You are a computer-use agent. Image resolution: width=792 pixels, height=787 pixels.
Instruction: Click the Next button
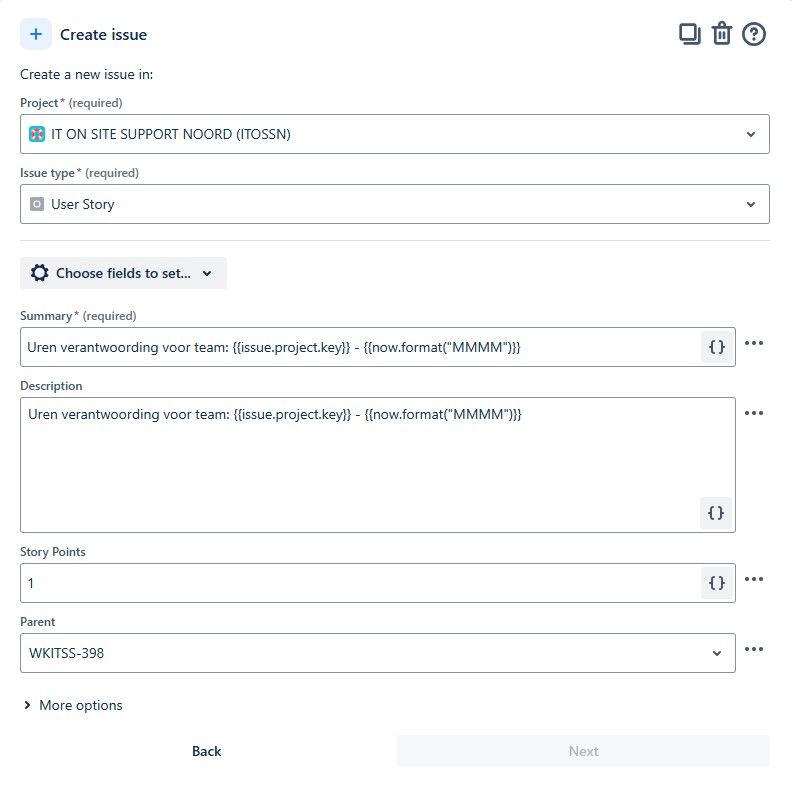coord(583,751)
